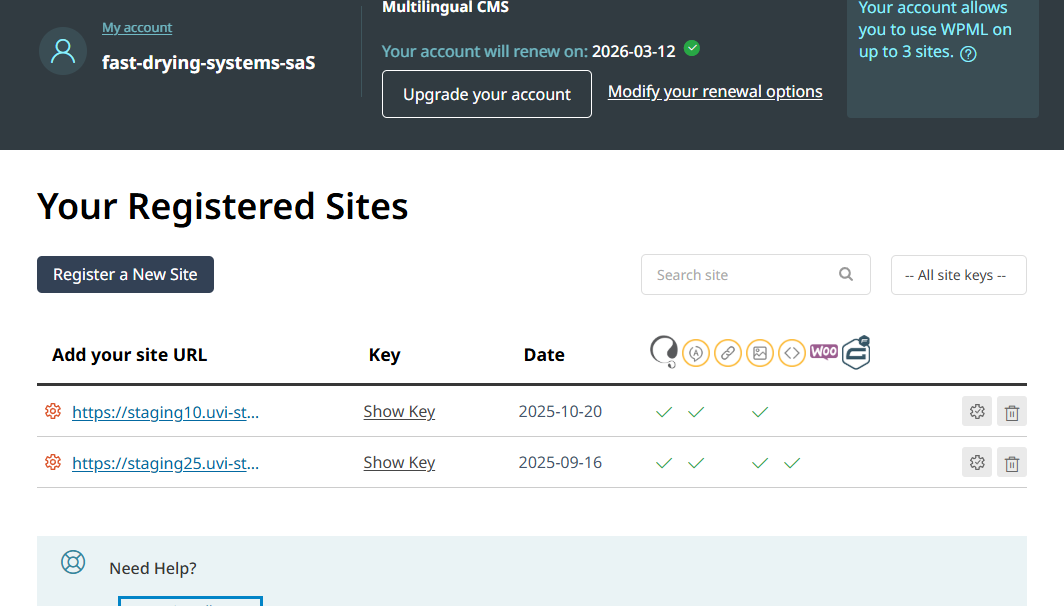Focus the Search site input field
The width and height of the screenshot is (1064, 606).
pos(740,275)
